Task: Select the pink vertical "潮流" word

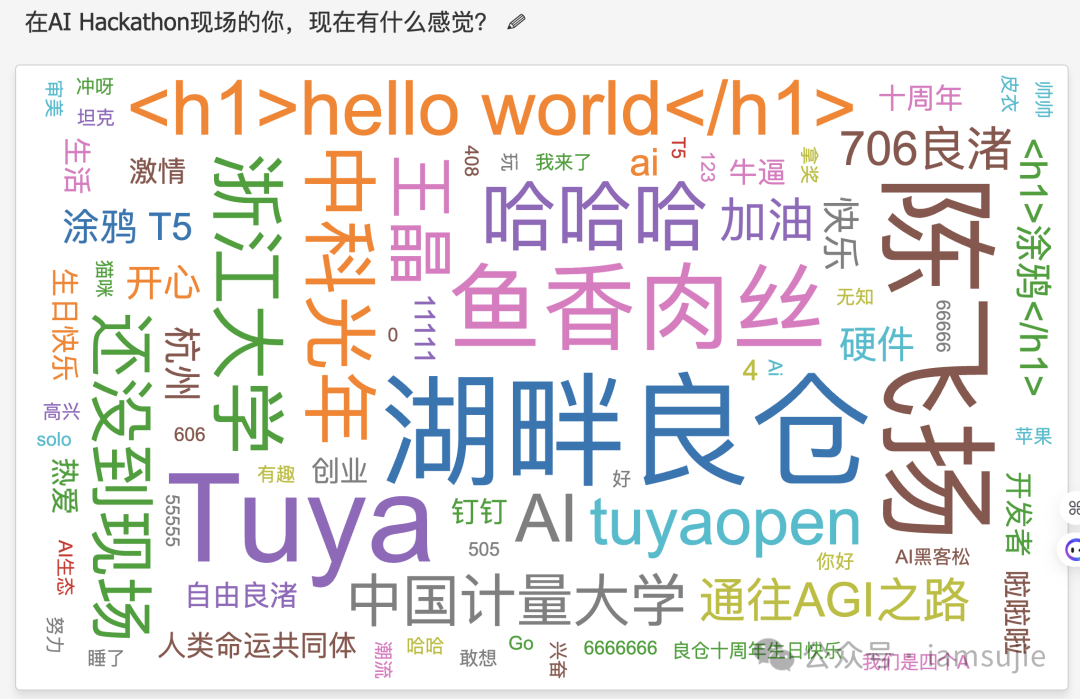Action: [x=384, y=660]
